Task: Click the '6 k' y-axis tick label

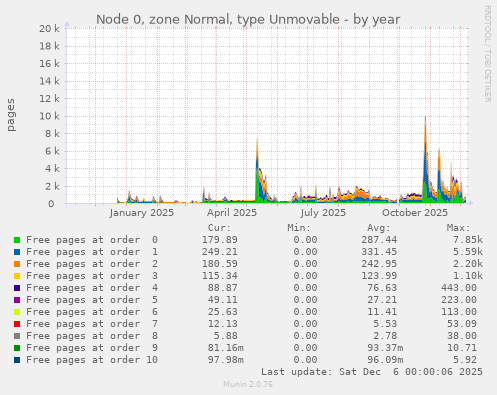Action: [x=52, y=151]
